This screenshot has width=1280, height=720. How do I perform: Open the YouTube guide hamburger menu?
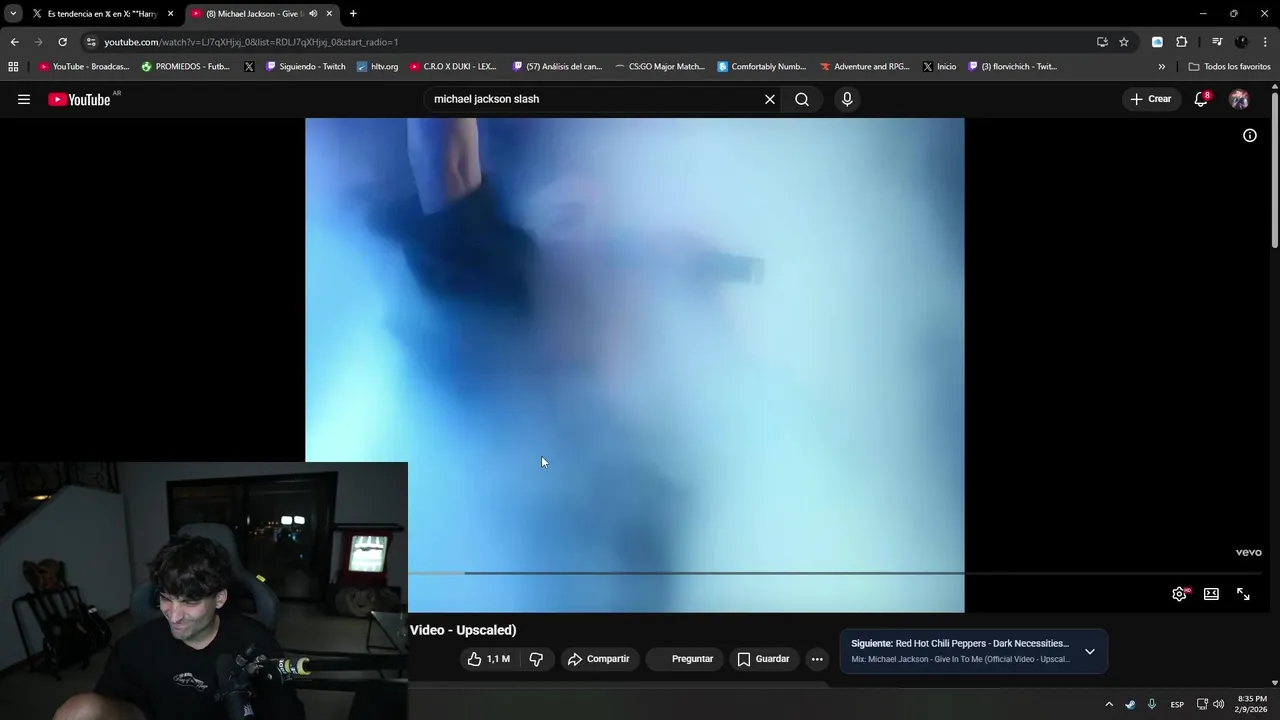[24, 99]
